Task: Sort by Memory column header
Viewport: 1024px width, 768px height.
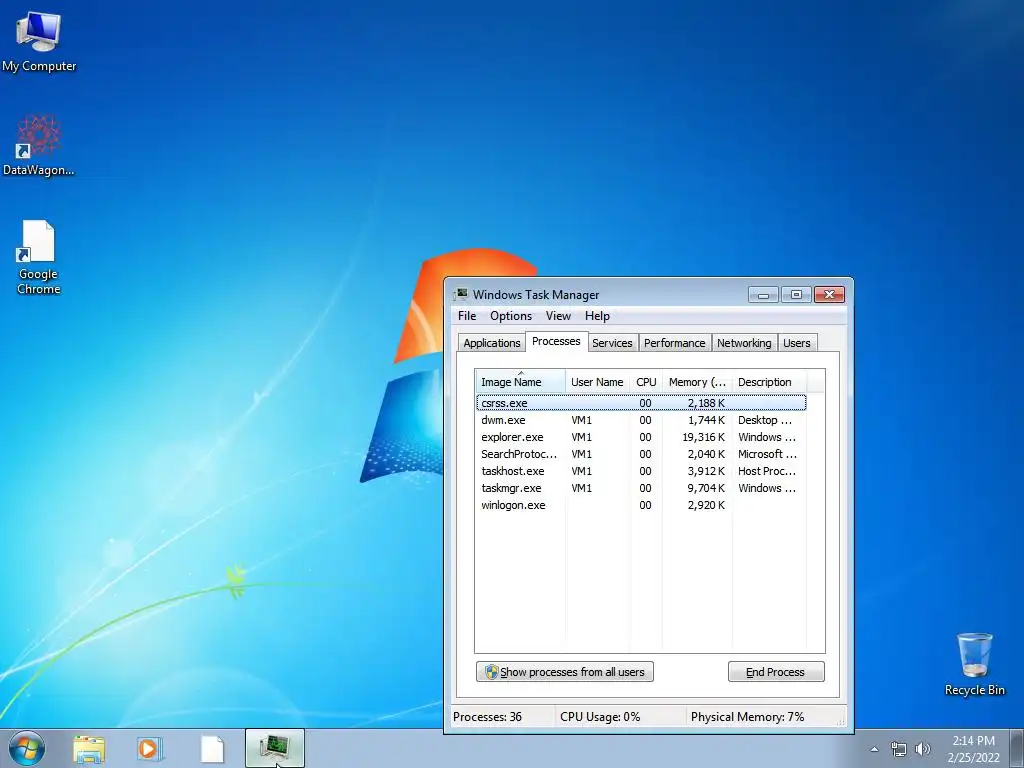Action: (697, 382)
